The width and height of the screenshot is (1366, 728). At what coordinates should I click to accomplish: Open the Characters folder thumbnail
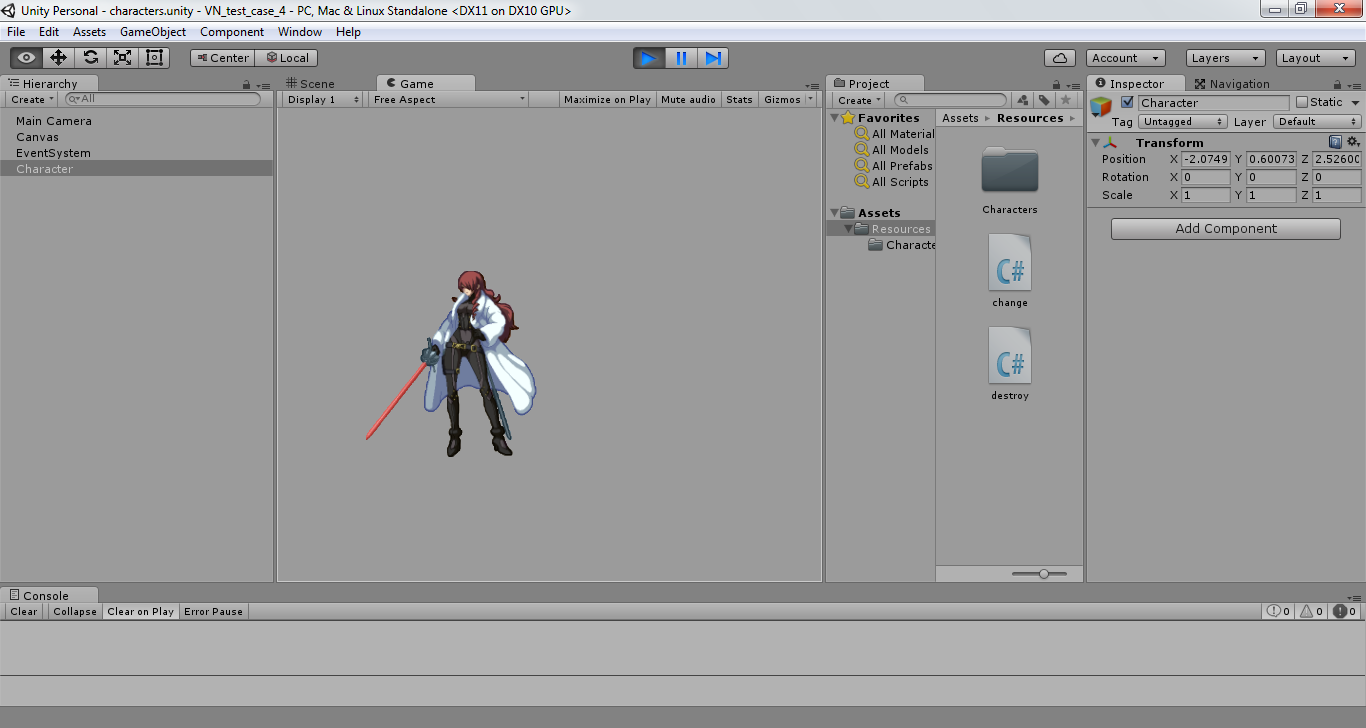pos(1010,170)
